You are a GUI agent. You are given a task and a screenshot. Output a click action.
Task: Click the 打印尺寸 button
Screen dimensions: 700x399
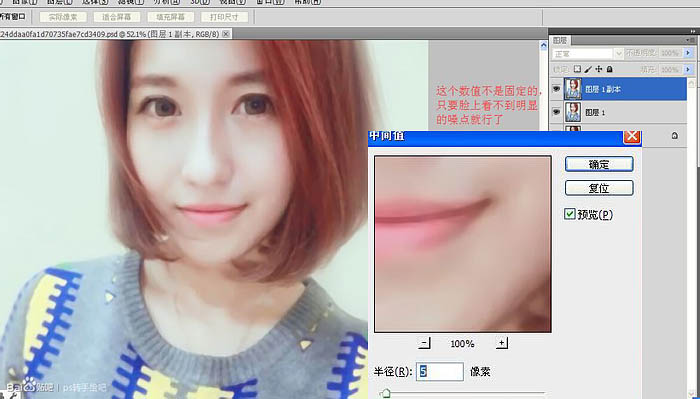(x=224, y=17)
